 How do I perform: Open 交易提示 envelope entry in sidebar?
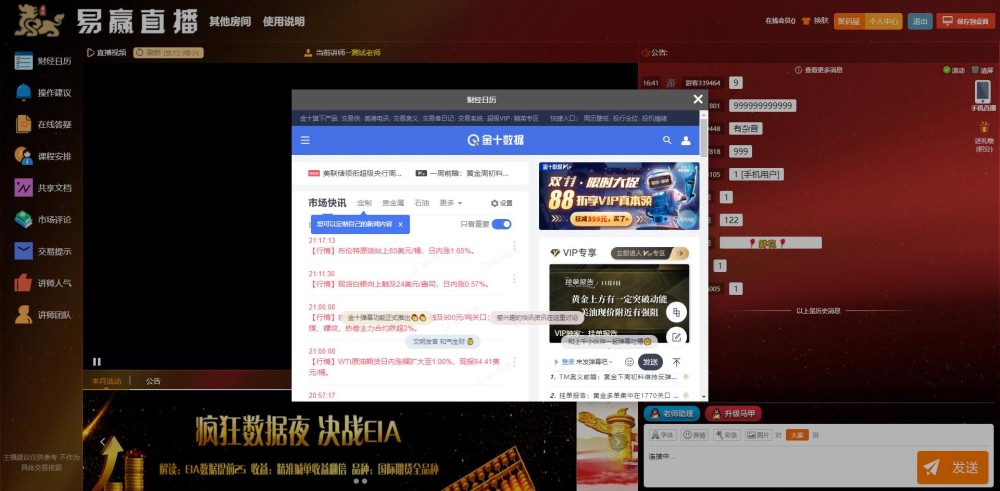point(43,251)
